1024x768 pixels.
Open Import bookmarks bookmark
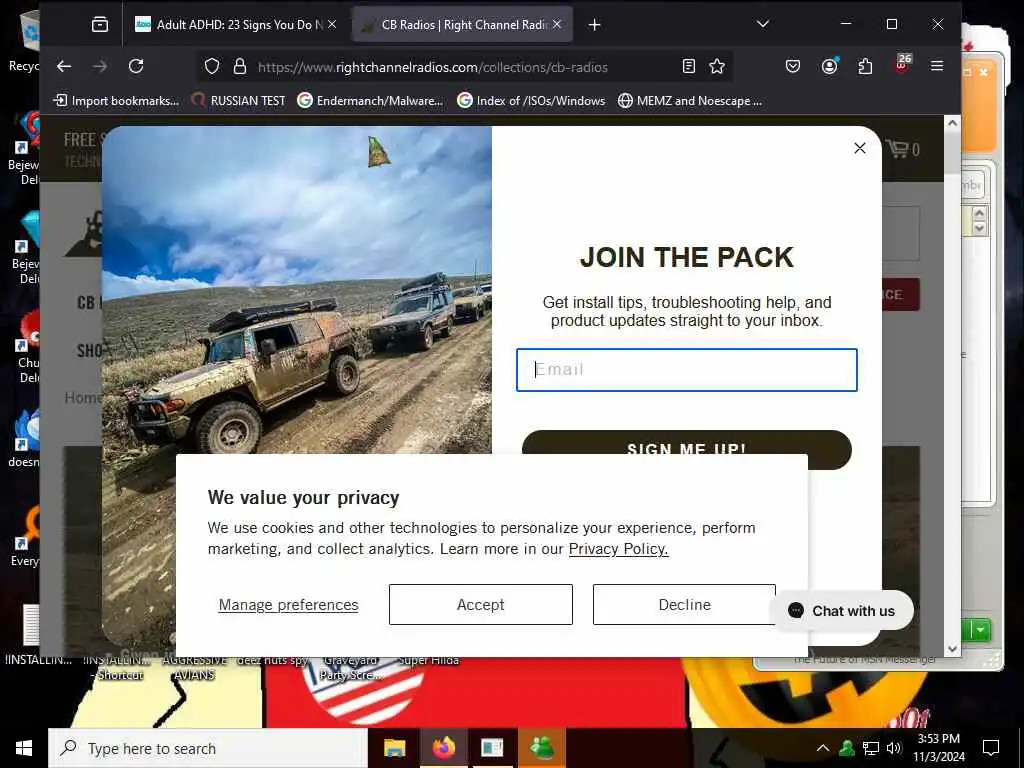pyautogui.click(x=116, y=101)
